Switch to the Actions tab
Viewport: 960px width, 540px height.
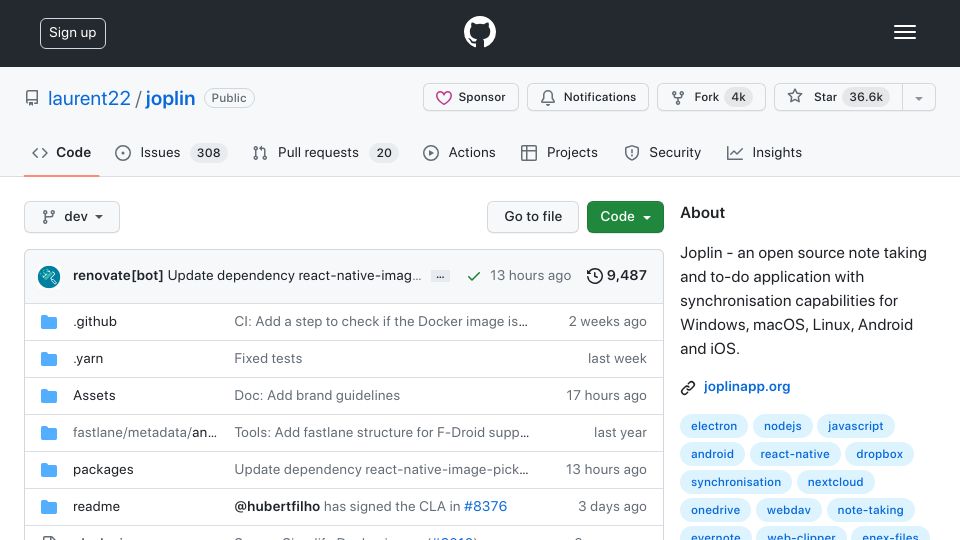pyautogui.click(x=459, y=152)
